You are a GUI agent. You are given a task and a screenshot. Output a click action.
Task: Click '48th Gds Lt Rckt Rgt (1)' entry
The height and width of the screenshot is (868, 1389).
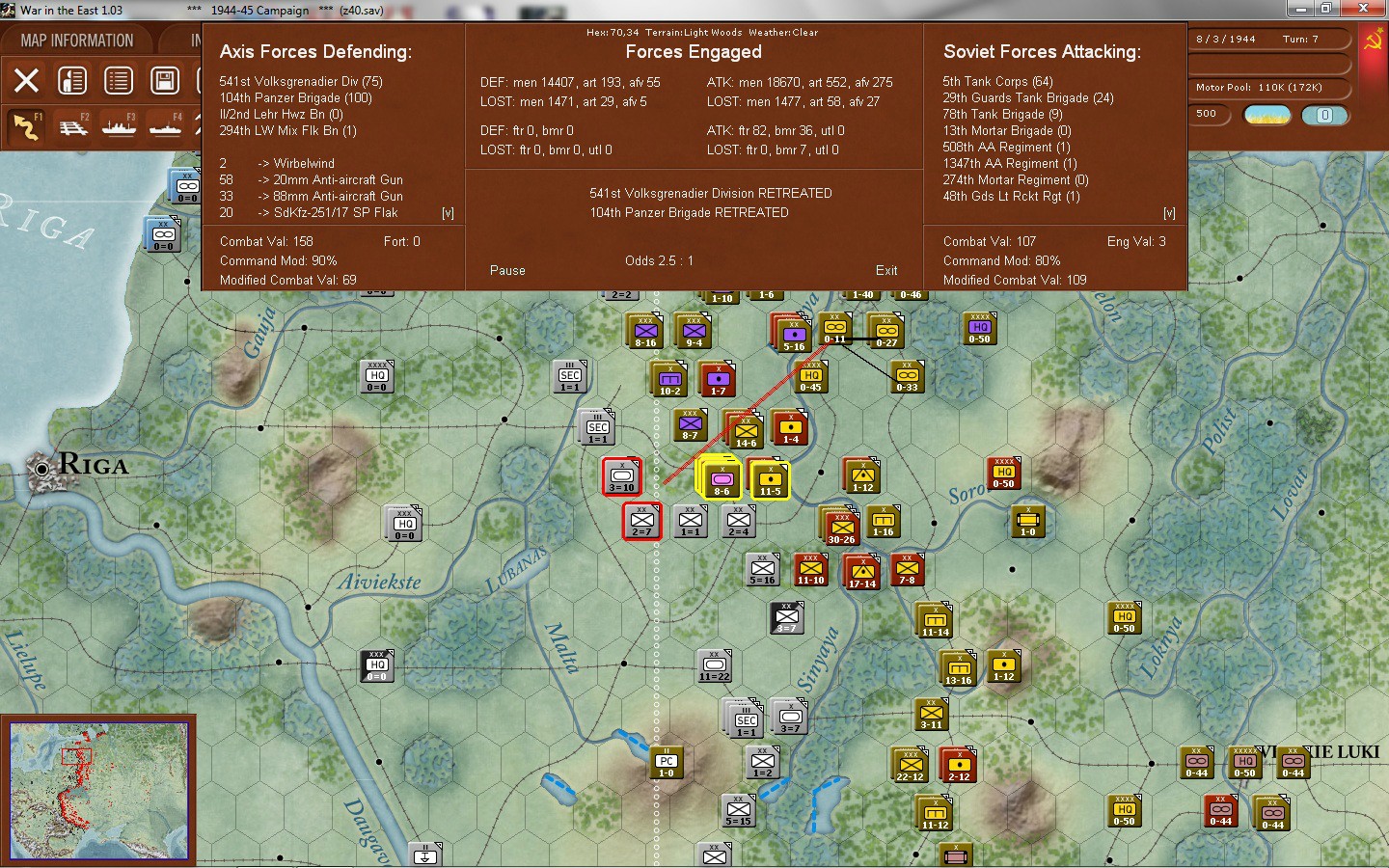[x=1011, y=197]
